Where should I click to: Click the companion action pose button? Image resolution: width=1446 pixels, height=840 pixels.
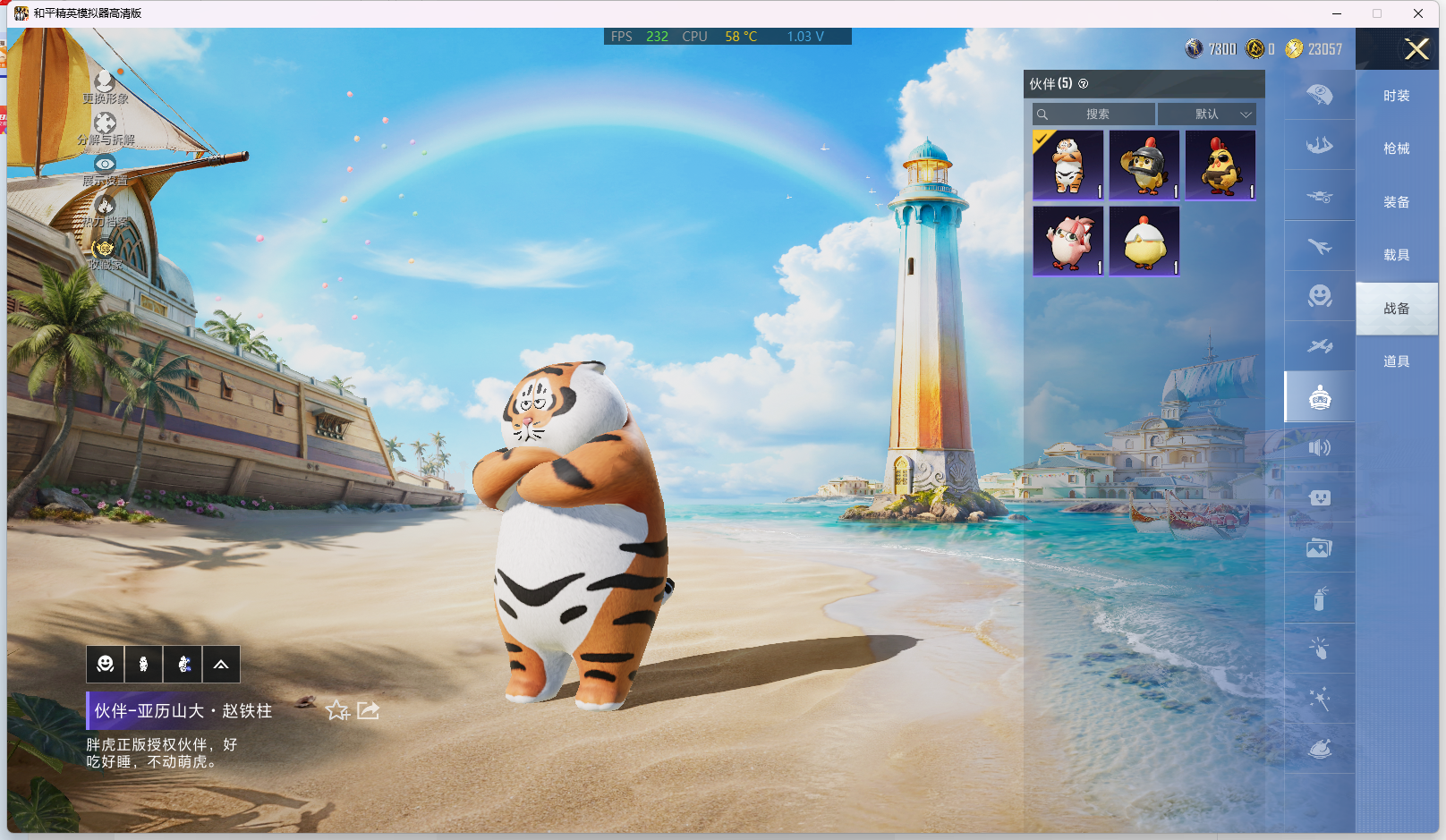click(183, 664)
